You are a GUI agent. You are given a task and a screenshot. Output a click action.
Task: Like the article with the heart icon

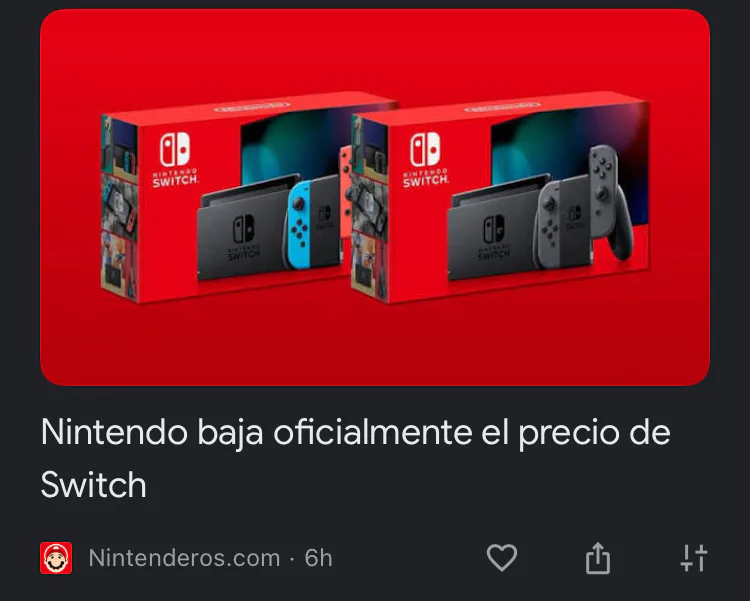[x=502, y=557]
